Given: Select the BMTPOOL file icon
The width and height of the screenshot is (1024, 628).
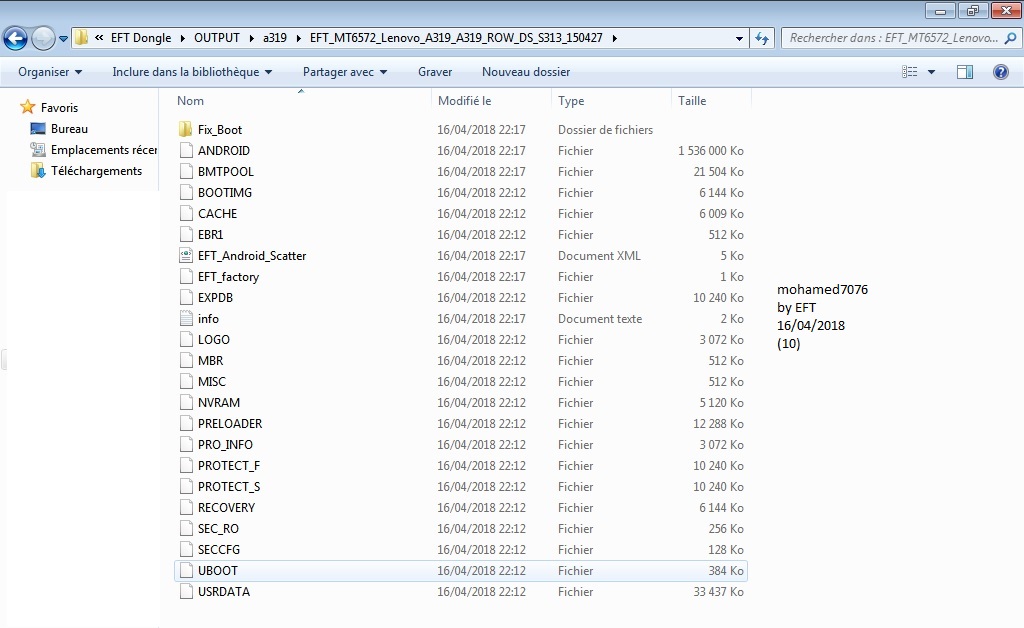Looking at the screenshot, I should coord(186,171).
